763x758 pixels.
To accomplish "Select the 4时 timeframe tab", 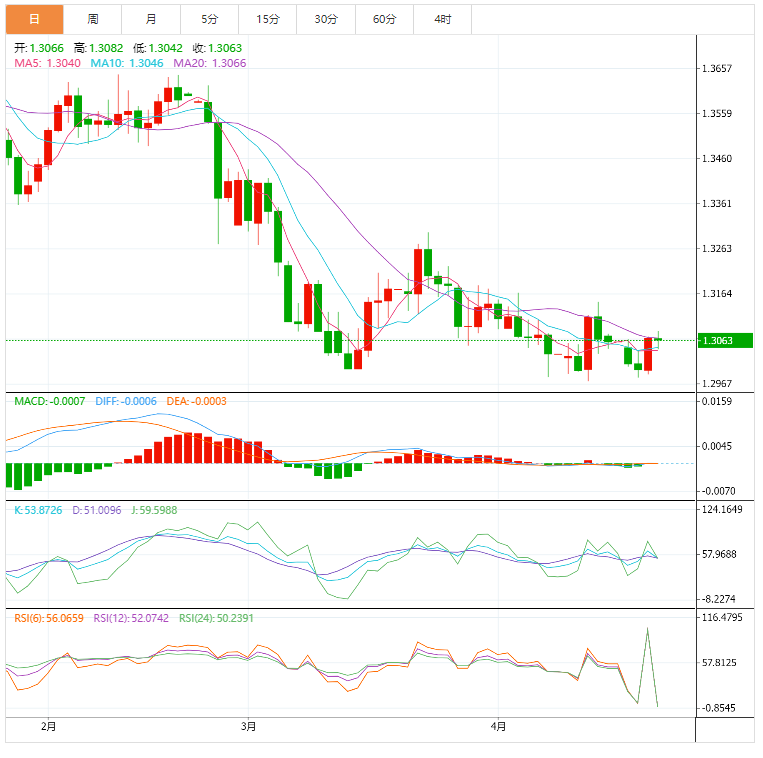I will coord(443,19).
